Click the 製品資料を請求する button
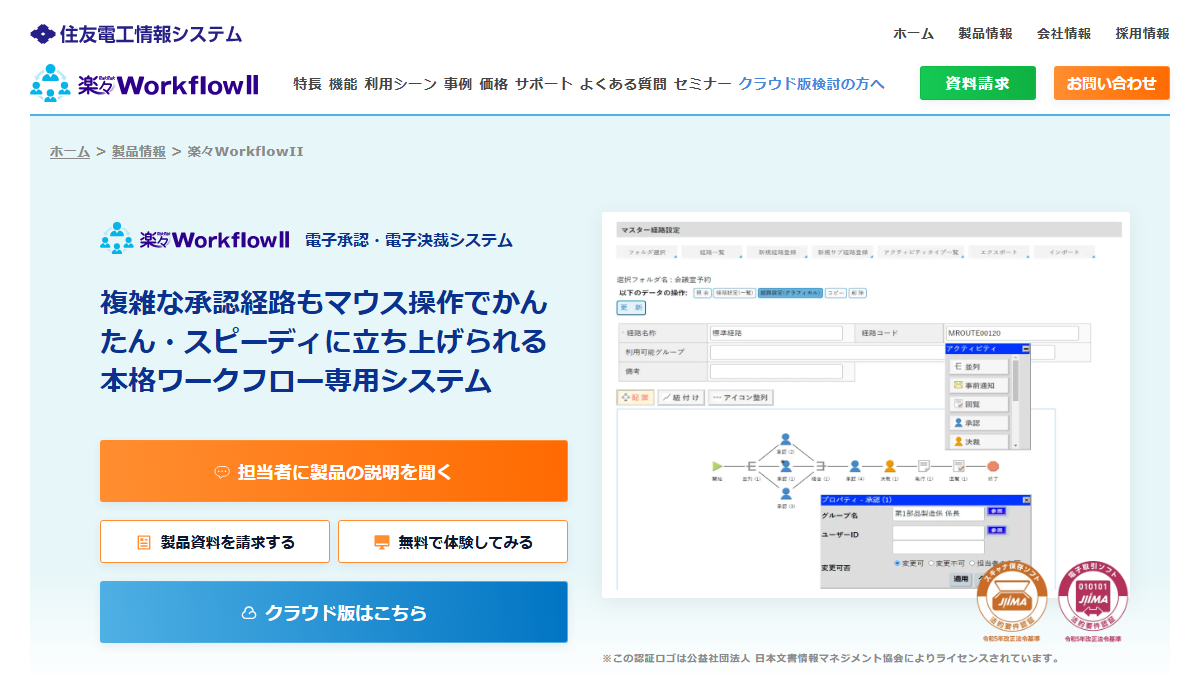The height and width of the screenshot is (675, 1200). tap(215, 542)
